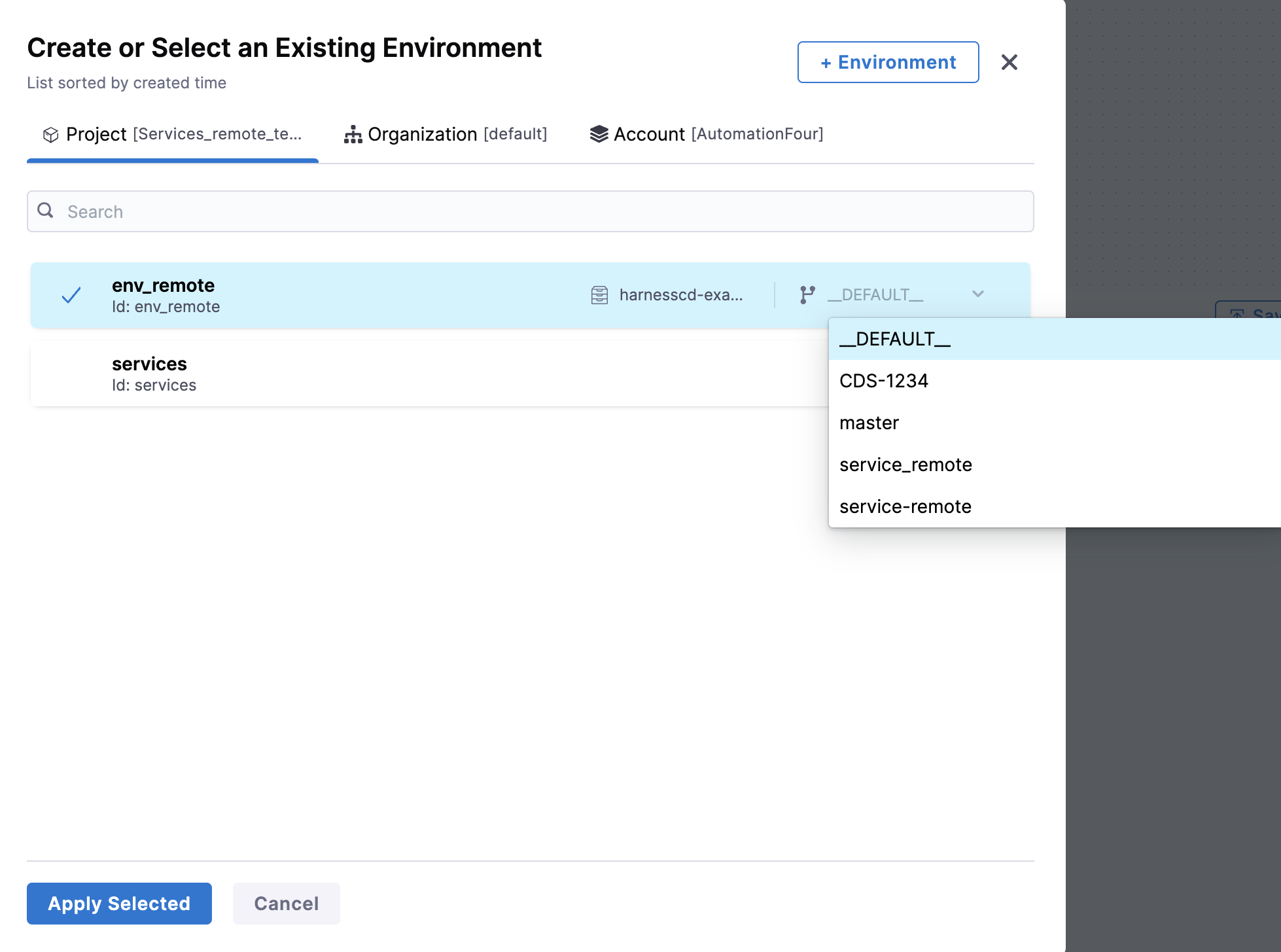Viewport: 1281px width, 952px height.
Task: Click the checkmark on env_remote row
Action: 71,296
